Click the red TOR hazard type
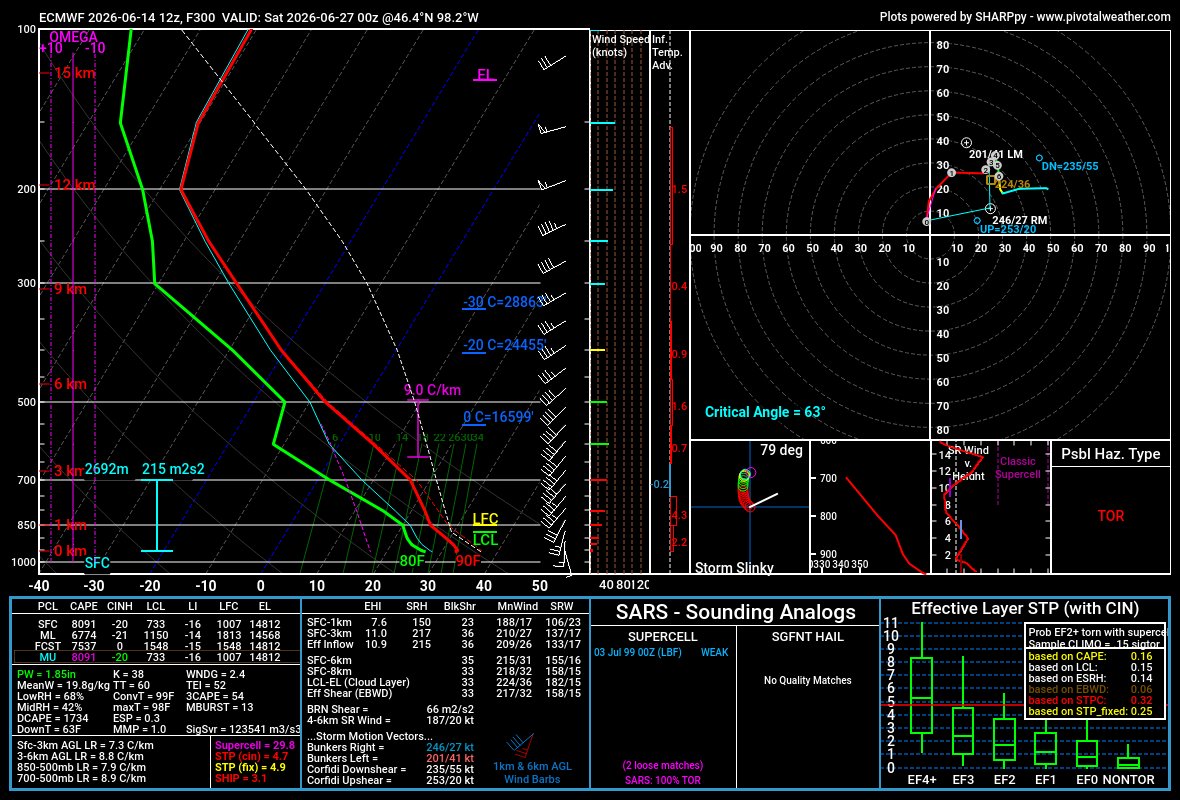The height and width of the screenshot is (800, 1180). pyautogui.click(x=1110, y=516)
